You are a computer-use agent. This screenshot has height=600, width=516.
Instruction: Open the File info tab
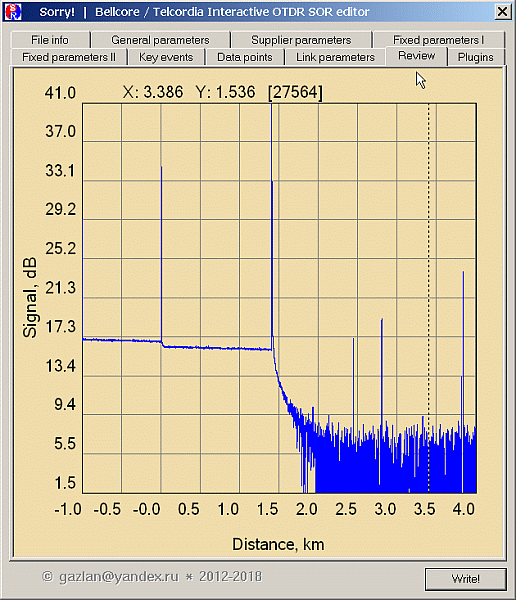50,40
